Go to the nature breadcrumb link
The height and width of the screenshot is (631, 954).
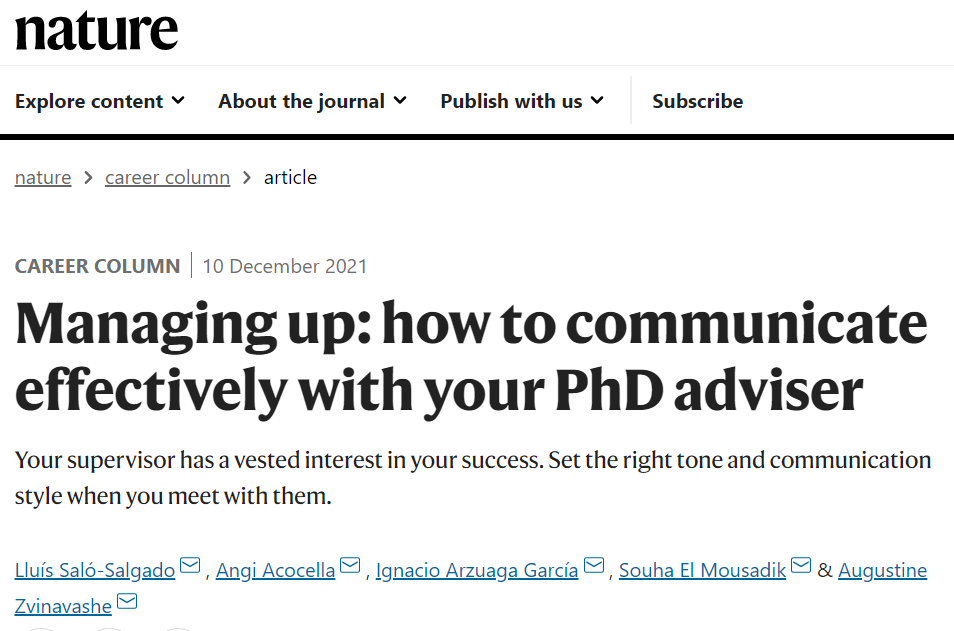click(x=43, y=178)
